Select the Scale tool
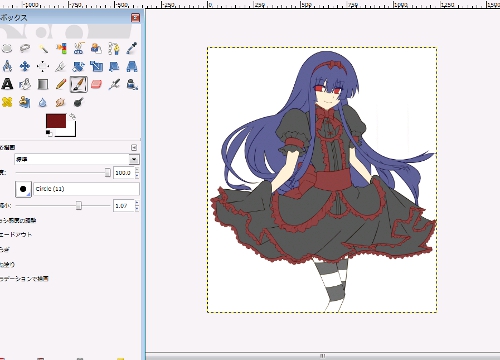This screenshot has height=360, width=500. click(96, 66)
